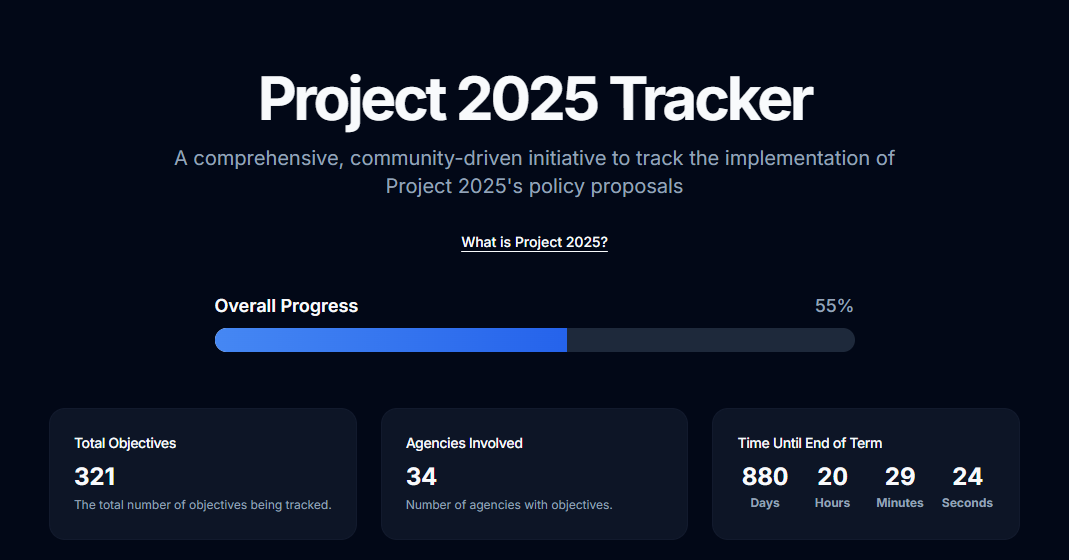Screen dimensions: 1069x560
Task: Click the 29 Minutes countdown value
Action: 900,476
